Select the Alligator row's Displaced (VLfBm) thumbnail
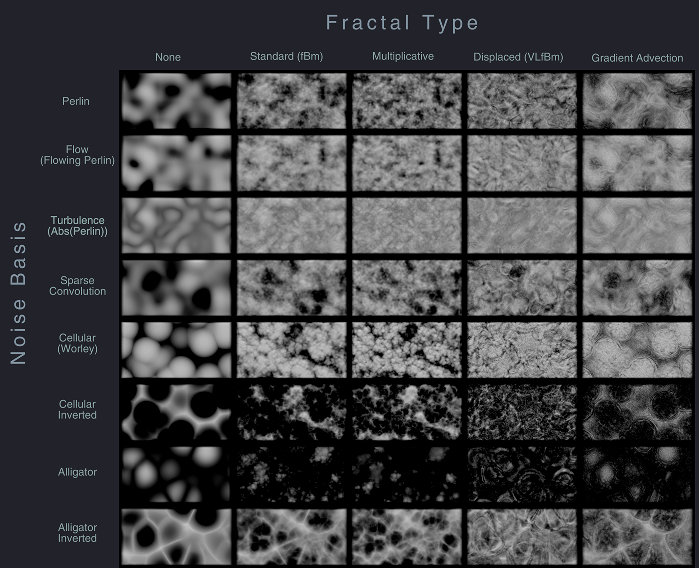 (522, 475)
